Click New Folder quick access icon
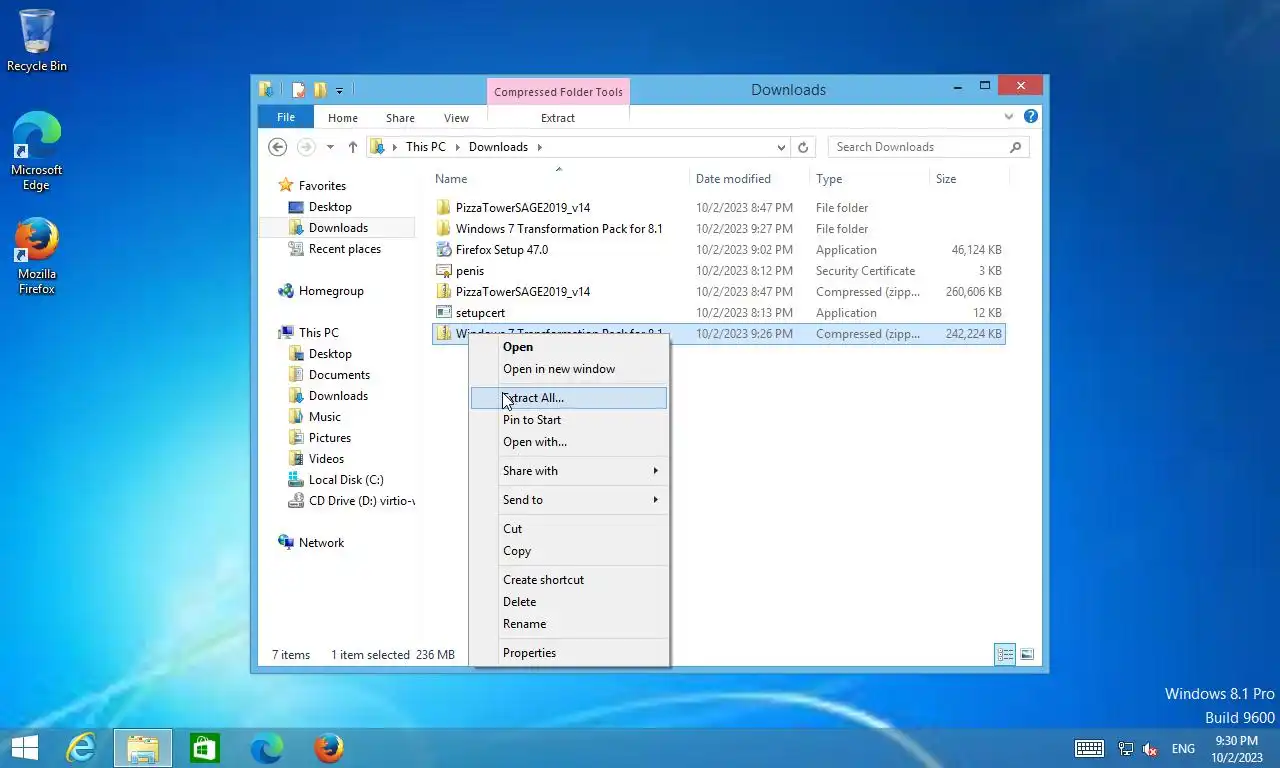 (x=320, y=90)
